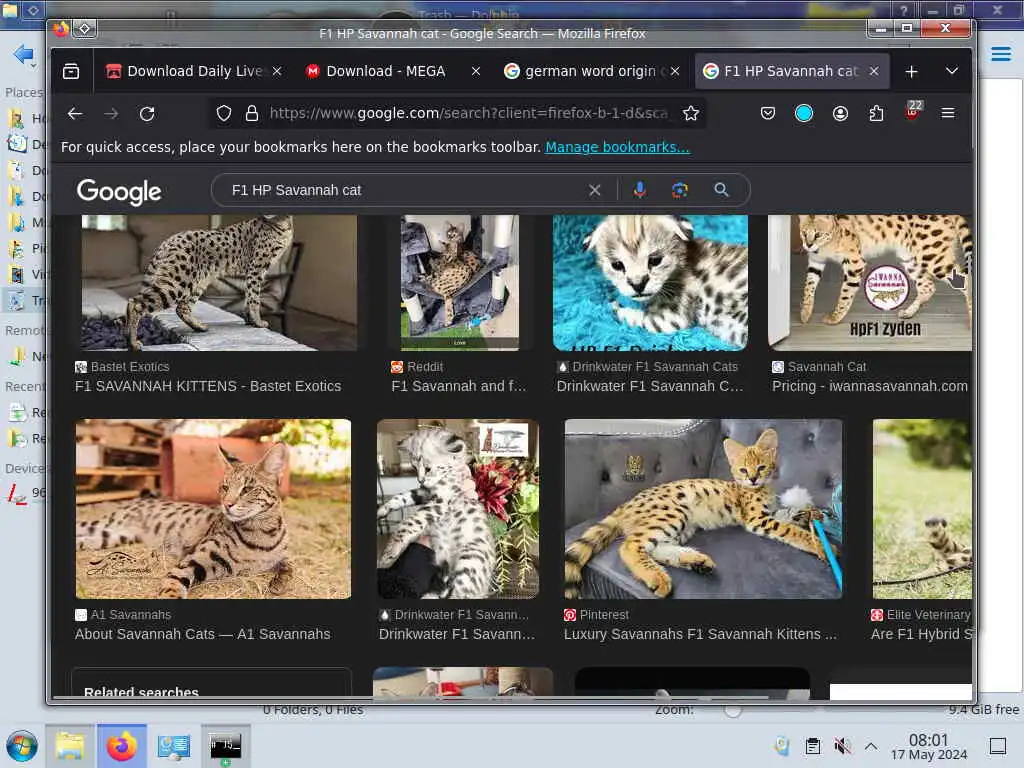Open the HpF1 Zyden cat thumbnail
Screen dimensions: 1024x768
870,283
